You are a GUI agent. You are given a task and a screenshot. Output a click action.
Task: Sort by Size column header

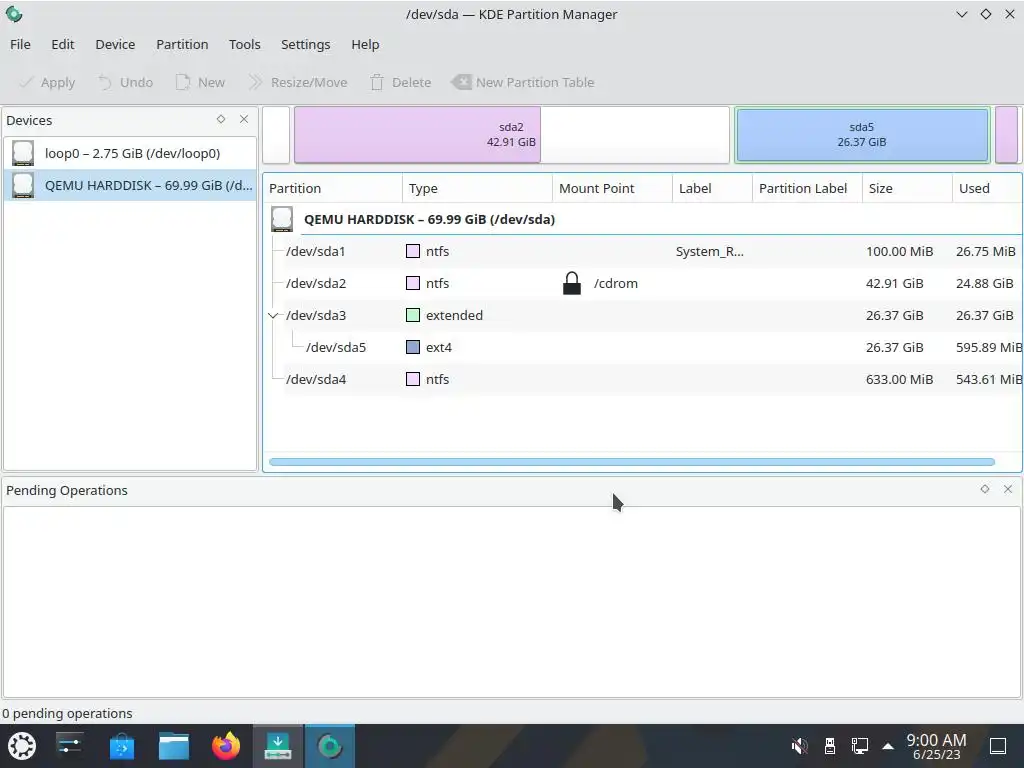point(907,188)
